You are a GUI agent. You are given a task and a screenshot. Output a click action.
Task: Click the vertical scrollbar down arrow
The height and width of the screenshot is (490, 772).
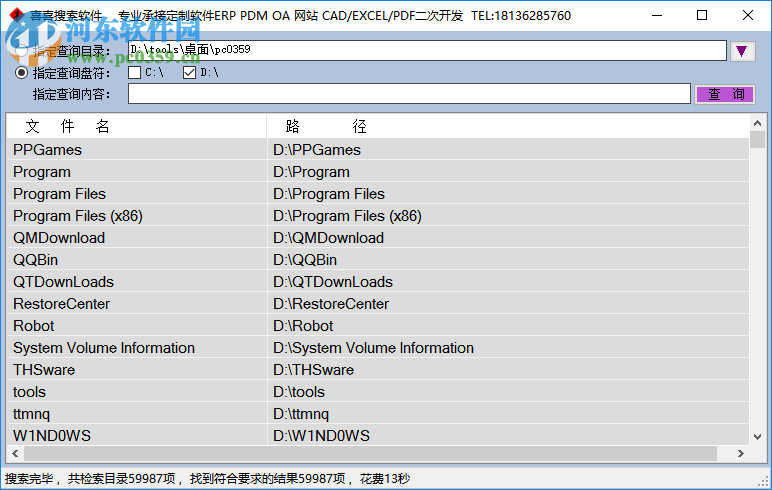click(x=757, y=437)
